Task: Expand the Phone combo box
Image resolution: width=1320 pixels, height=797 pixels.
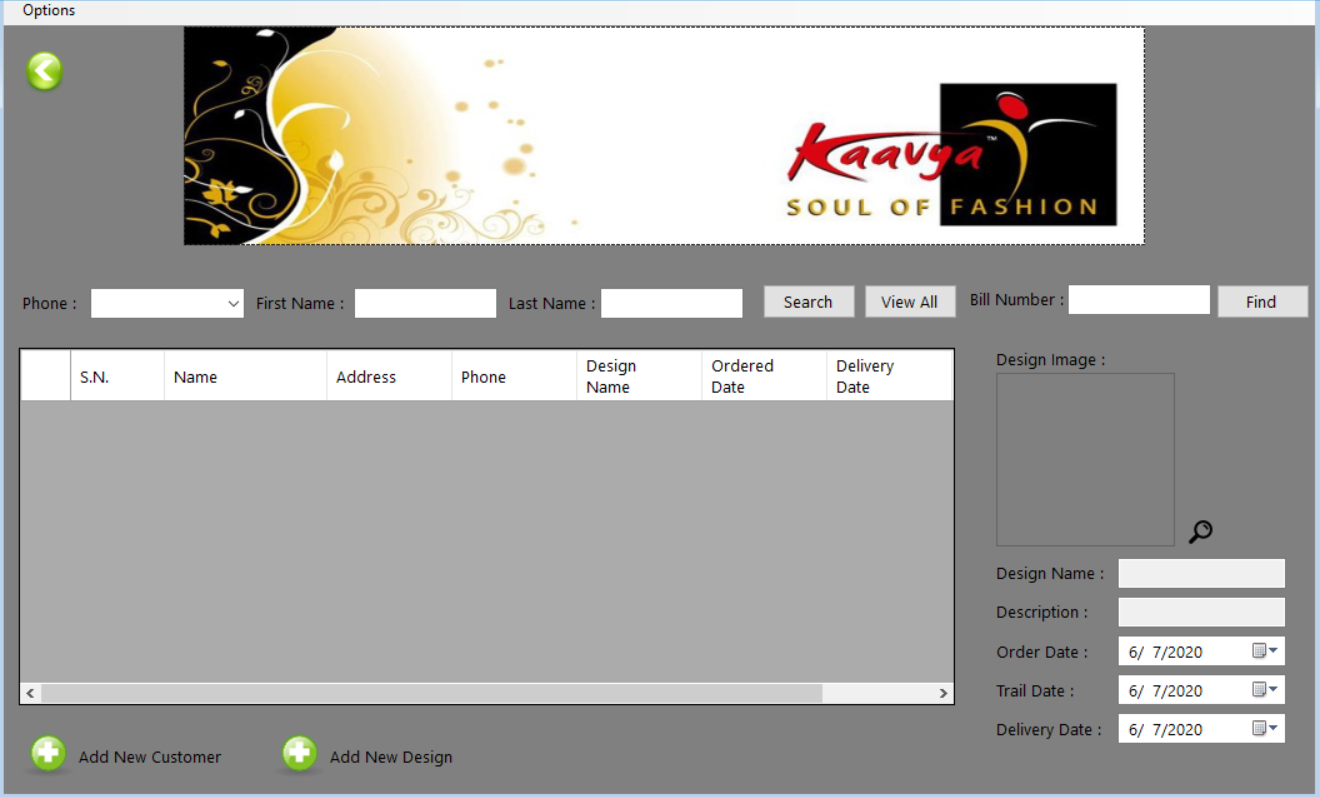Action: click(x=233, y=304)
